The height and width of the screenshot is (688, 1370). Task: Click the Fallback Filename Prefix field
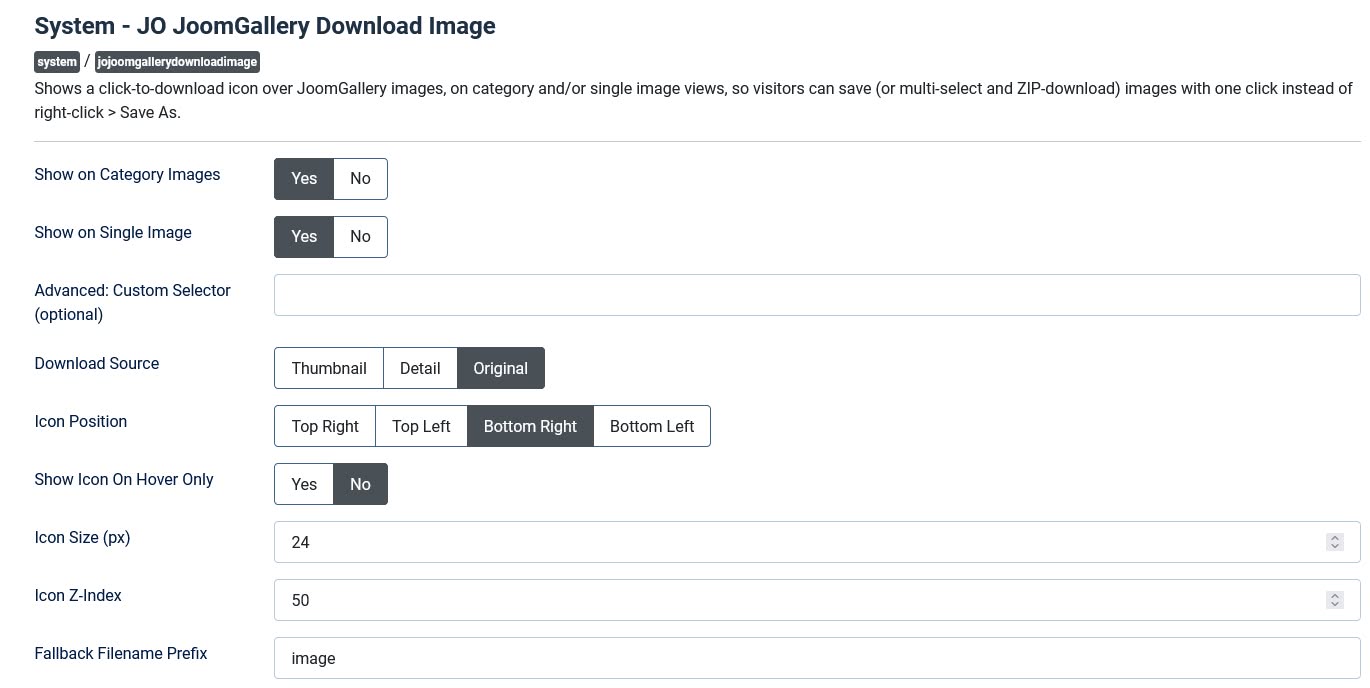pyautogui.click(x=817, y=658)
